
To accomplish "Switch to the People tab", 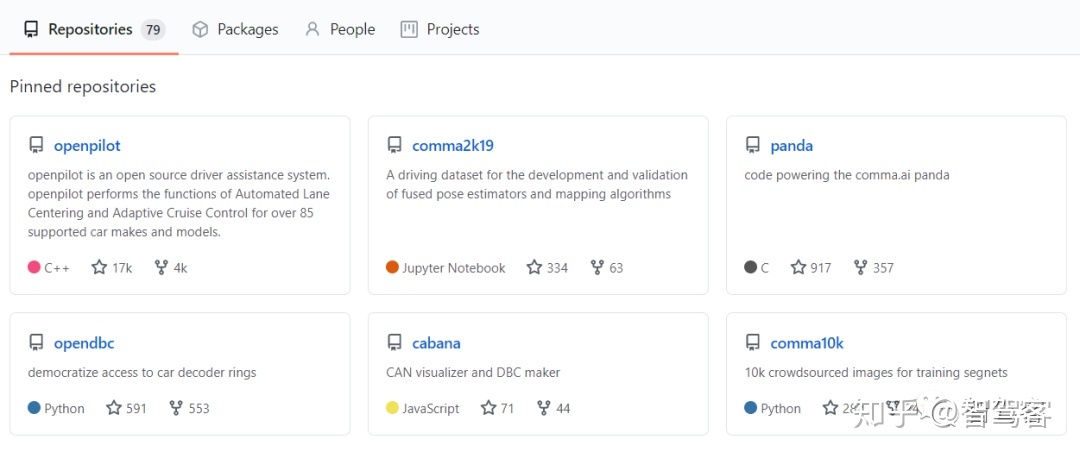I will click(340, 30).
